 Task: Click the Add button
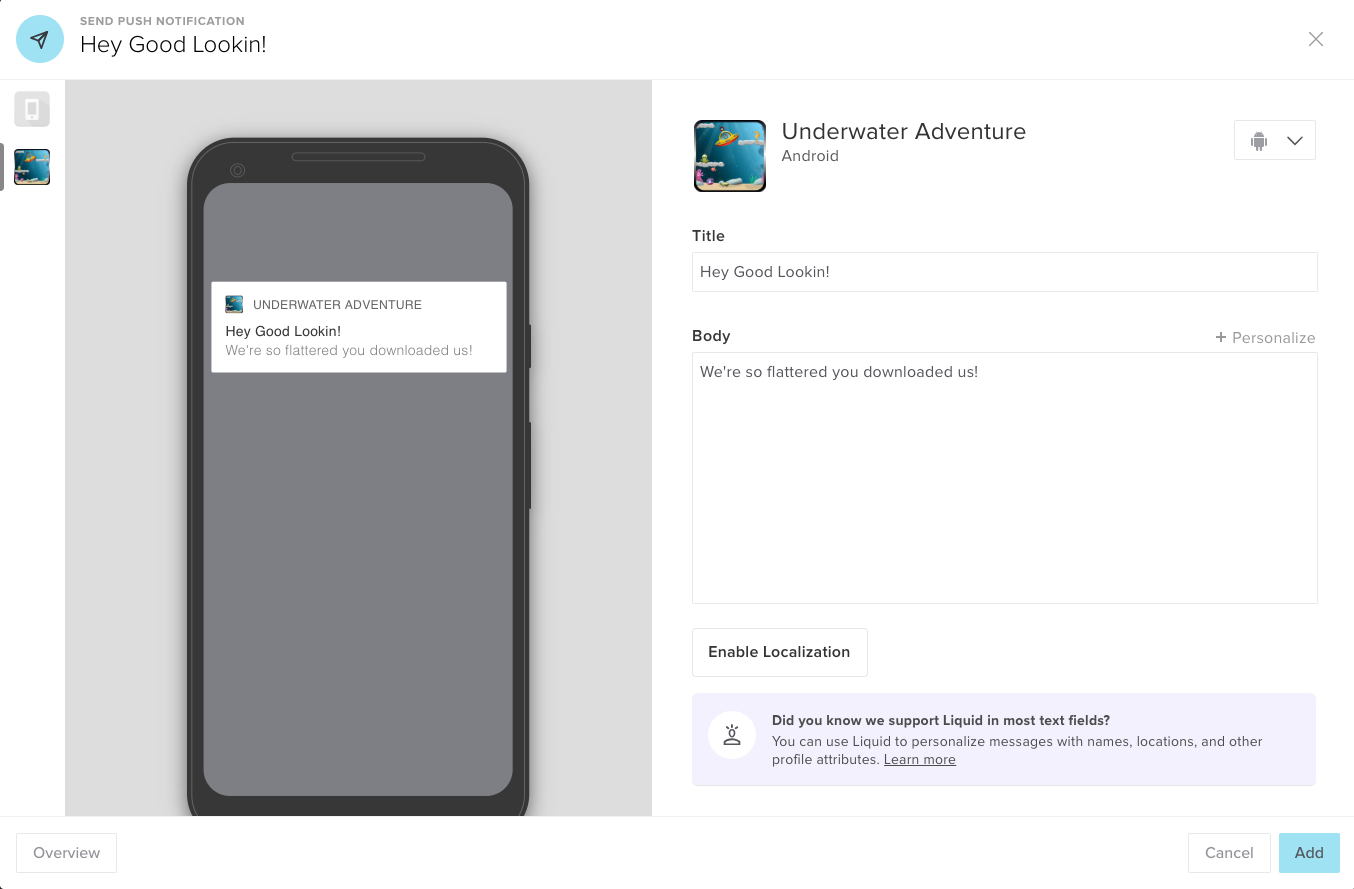click(x=1308, y=853)
